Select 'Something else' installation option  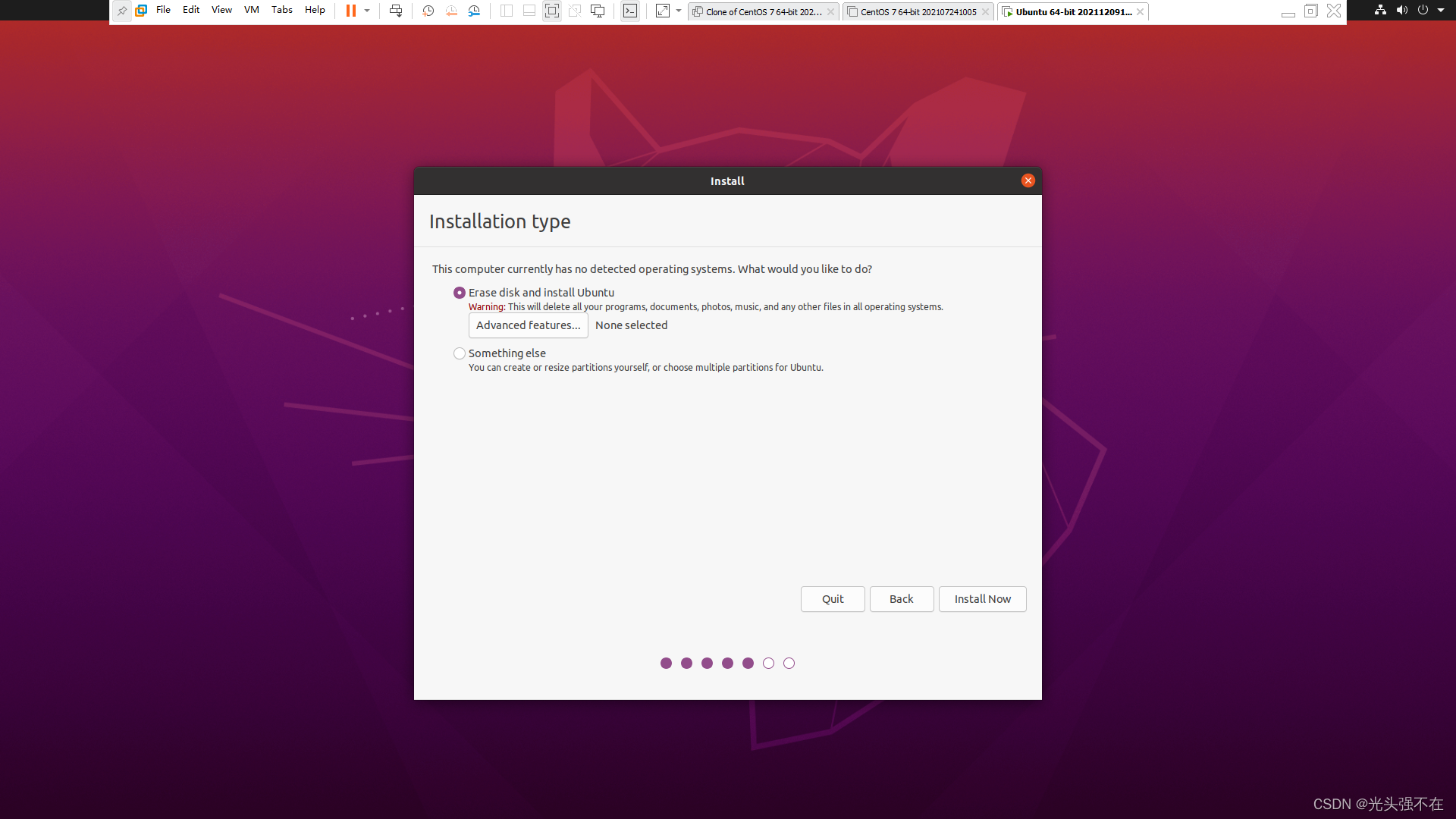459,353
